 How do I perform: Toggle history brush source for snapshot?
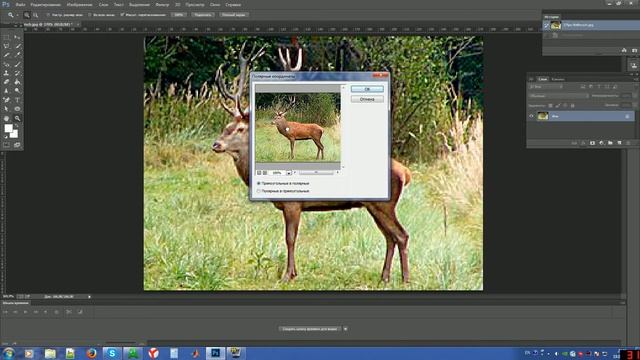click(547, 25)
